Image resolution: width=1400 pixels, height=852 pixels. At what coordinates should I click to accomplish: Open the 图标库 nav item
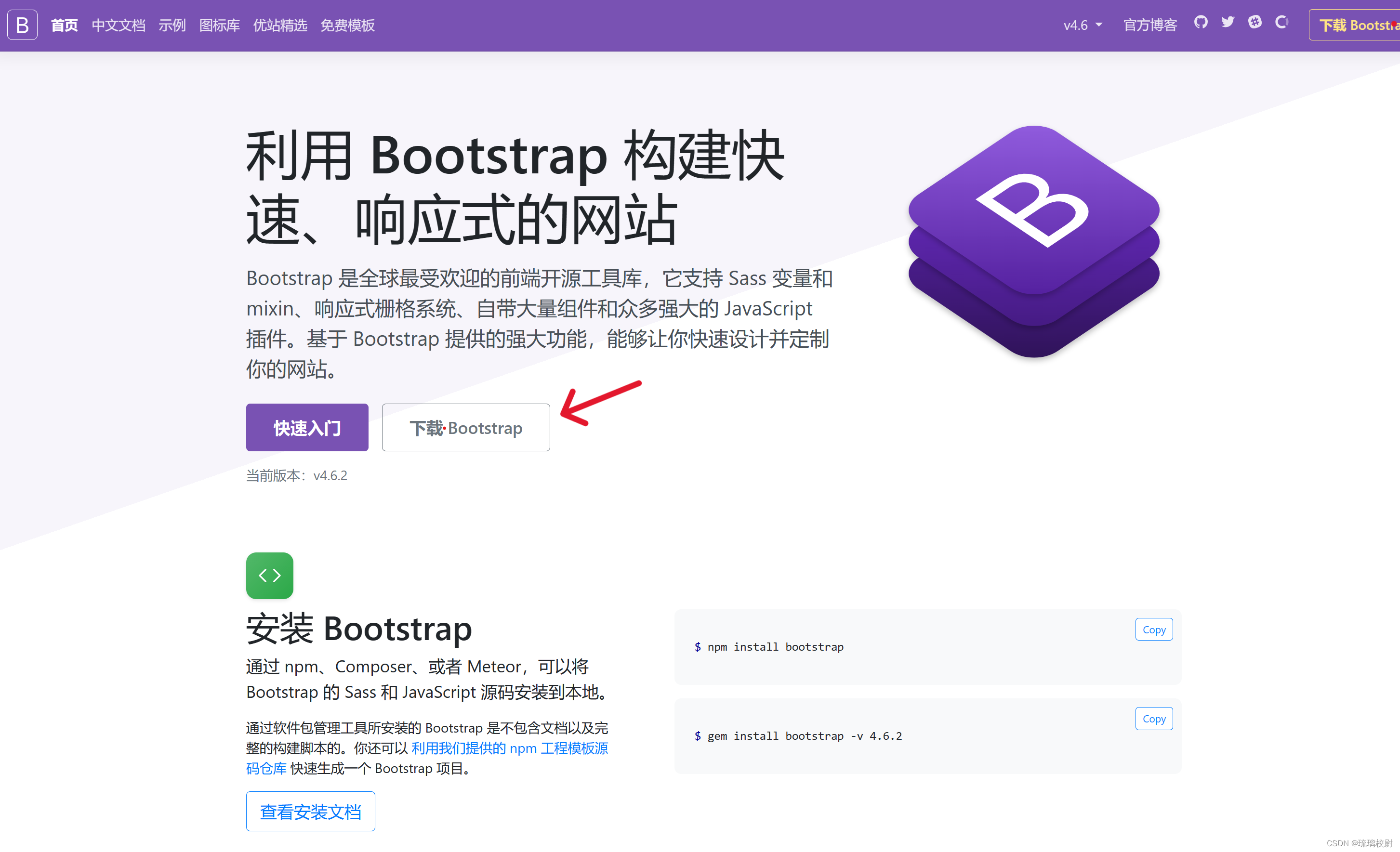[x=219, y=26]
